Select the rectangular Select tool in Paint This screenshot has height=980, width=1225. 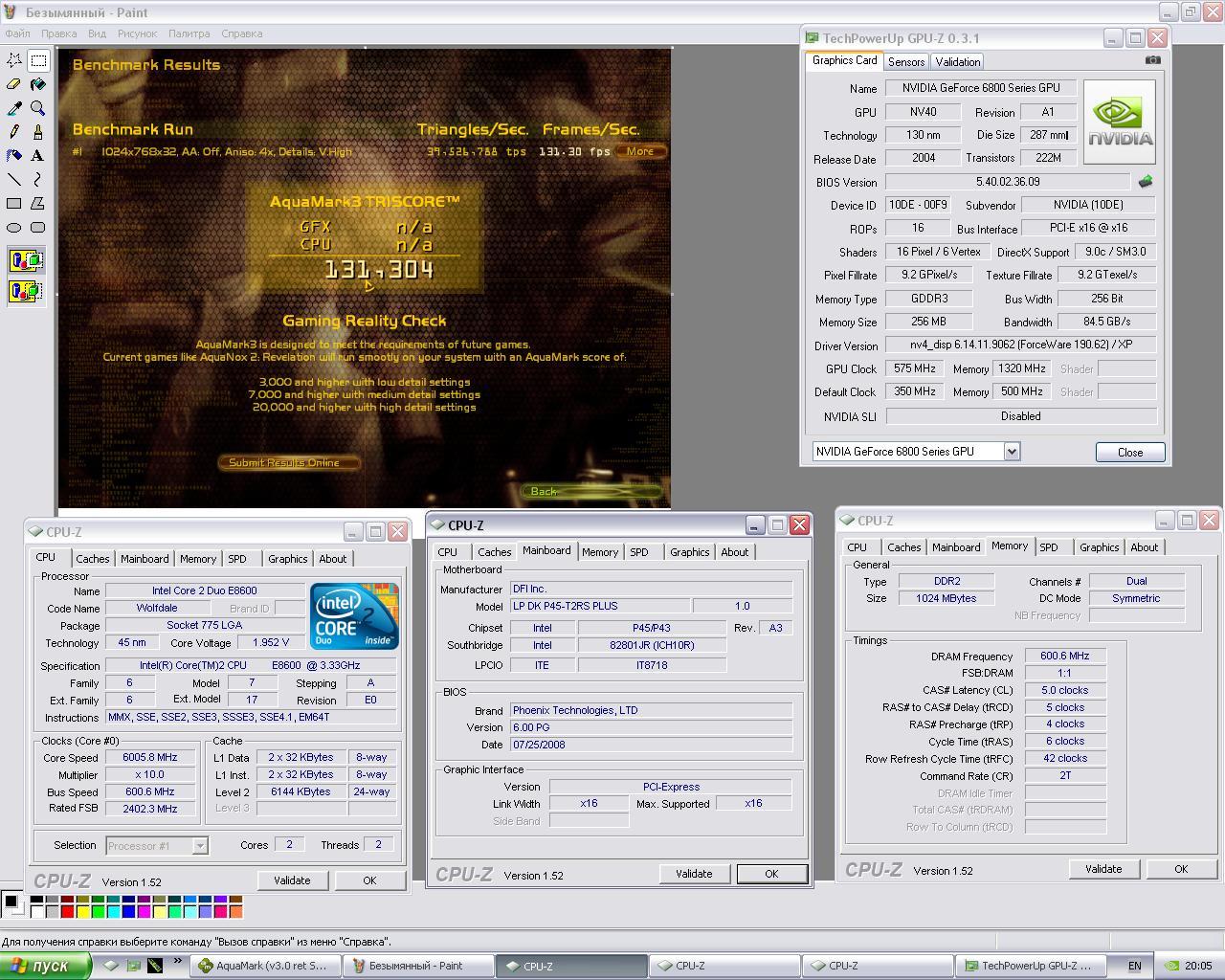click(38, 60)
